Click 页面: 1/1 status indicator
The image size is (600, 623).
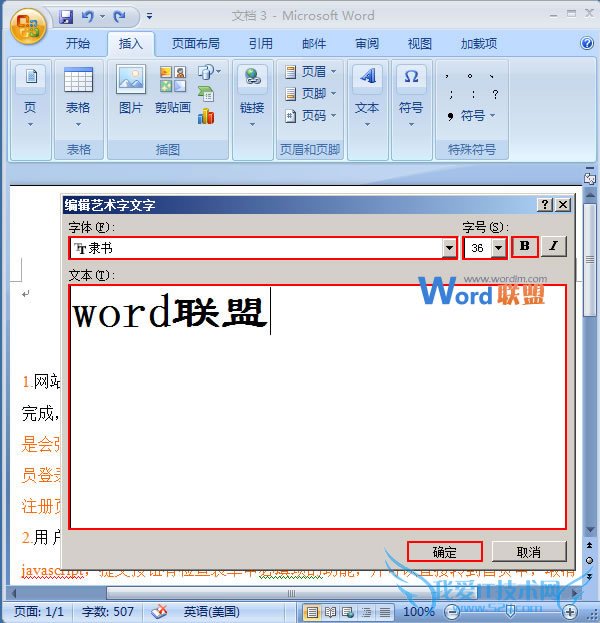39,611
